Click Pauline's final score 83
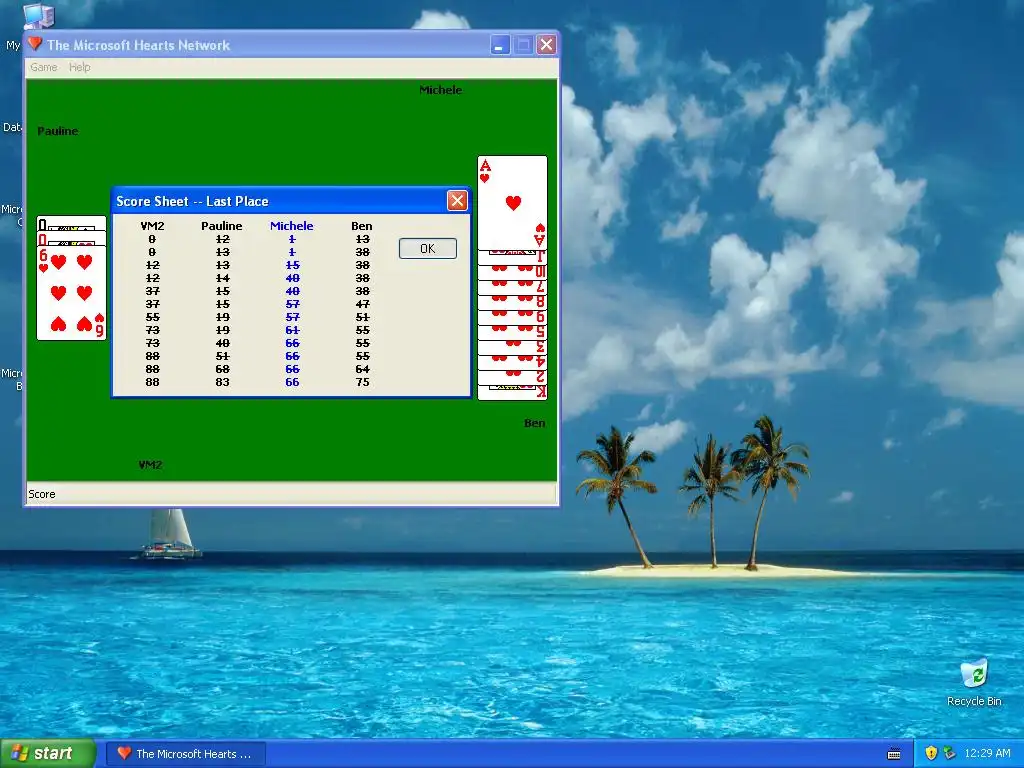The image size is (1024, 768). pos(223,382)
